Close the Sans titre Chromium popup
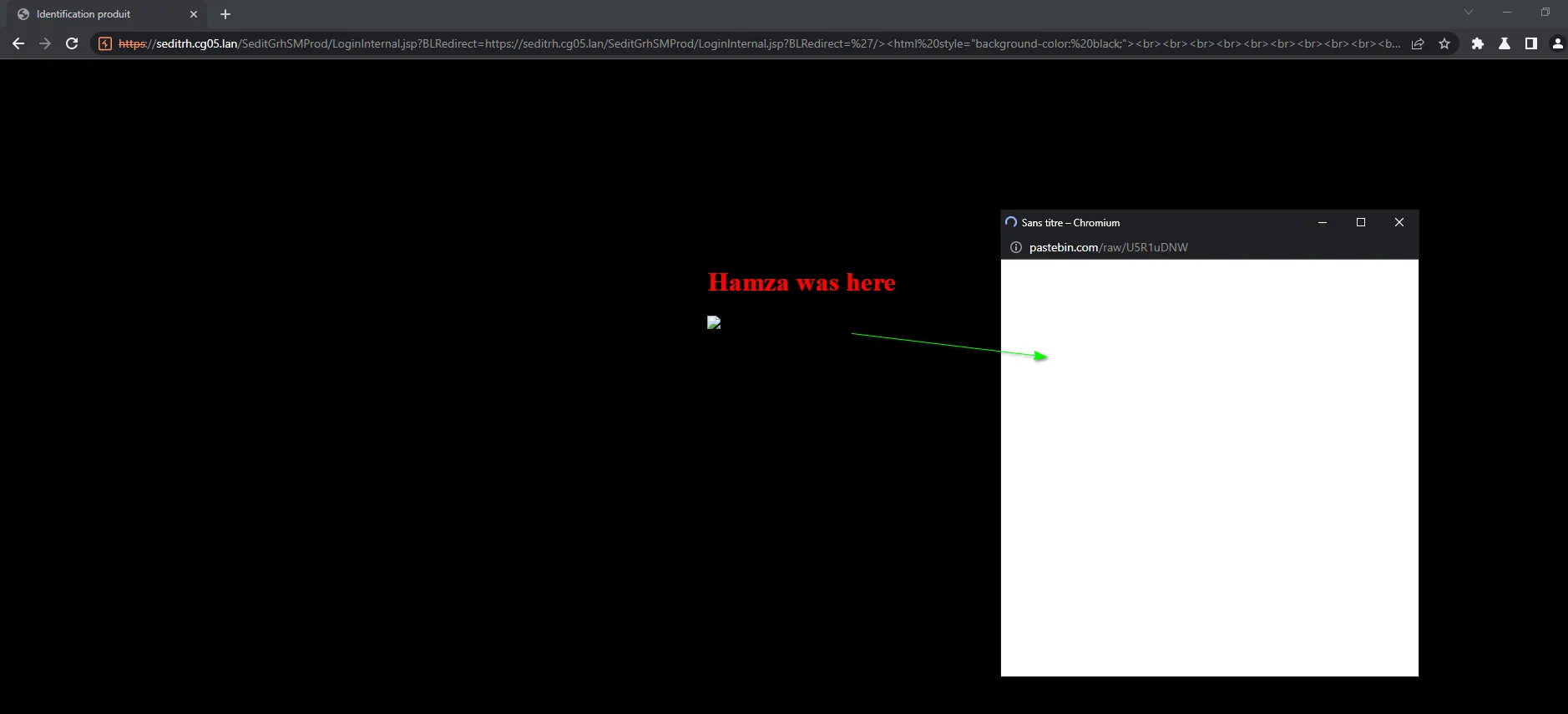The image size is (1568, 714). pyautogui.click(x=1399, y=222)
